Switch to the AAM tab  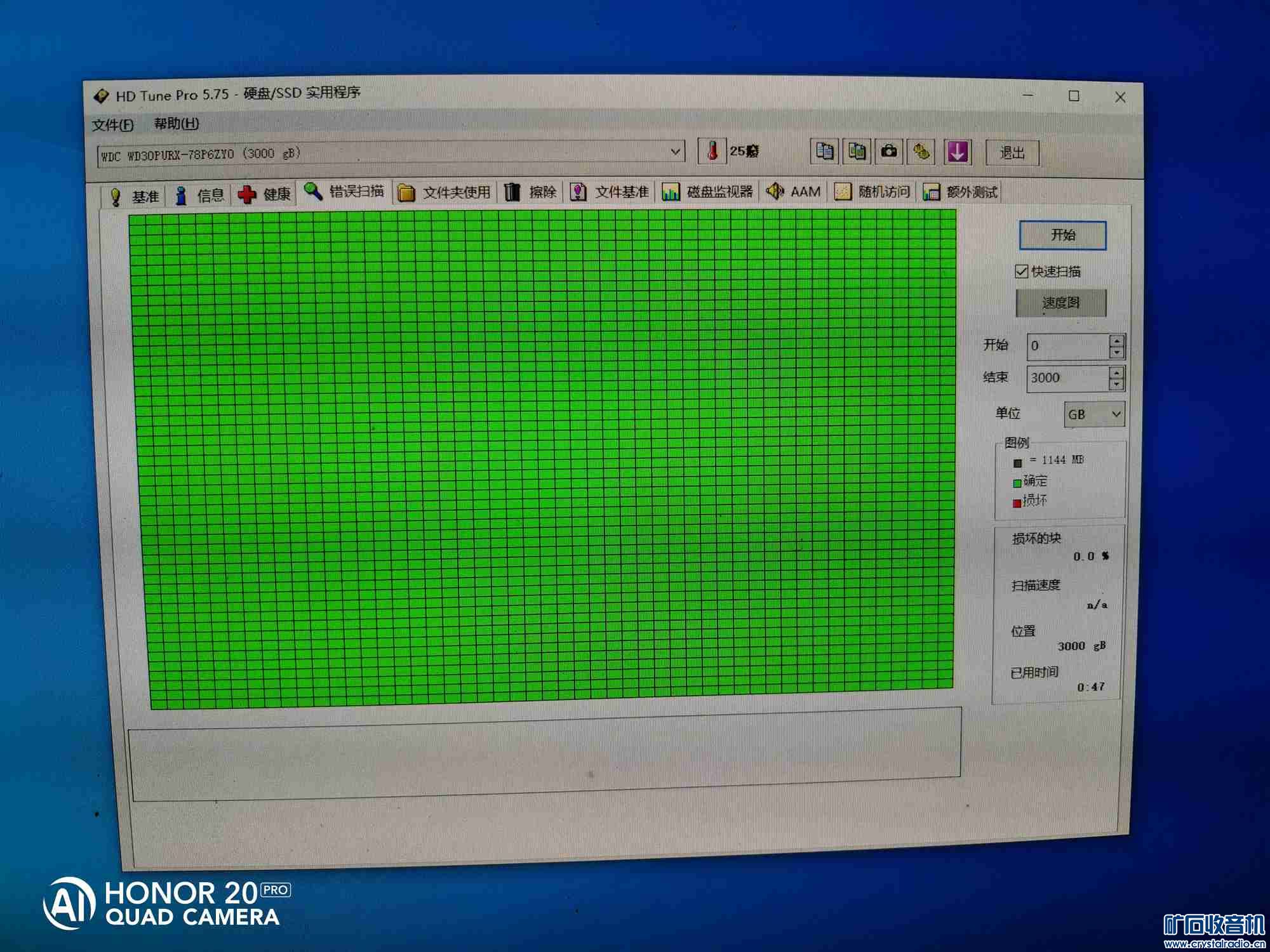coord(793,191)
